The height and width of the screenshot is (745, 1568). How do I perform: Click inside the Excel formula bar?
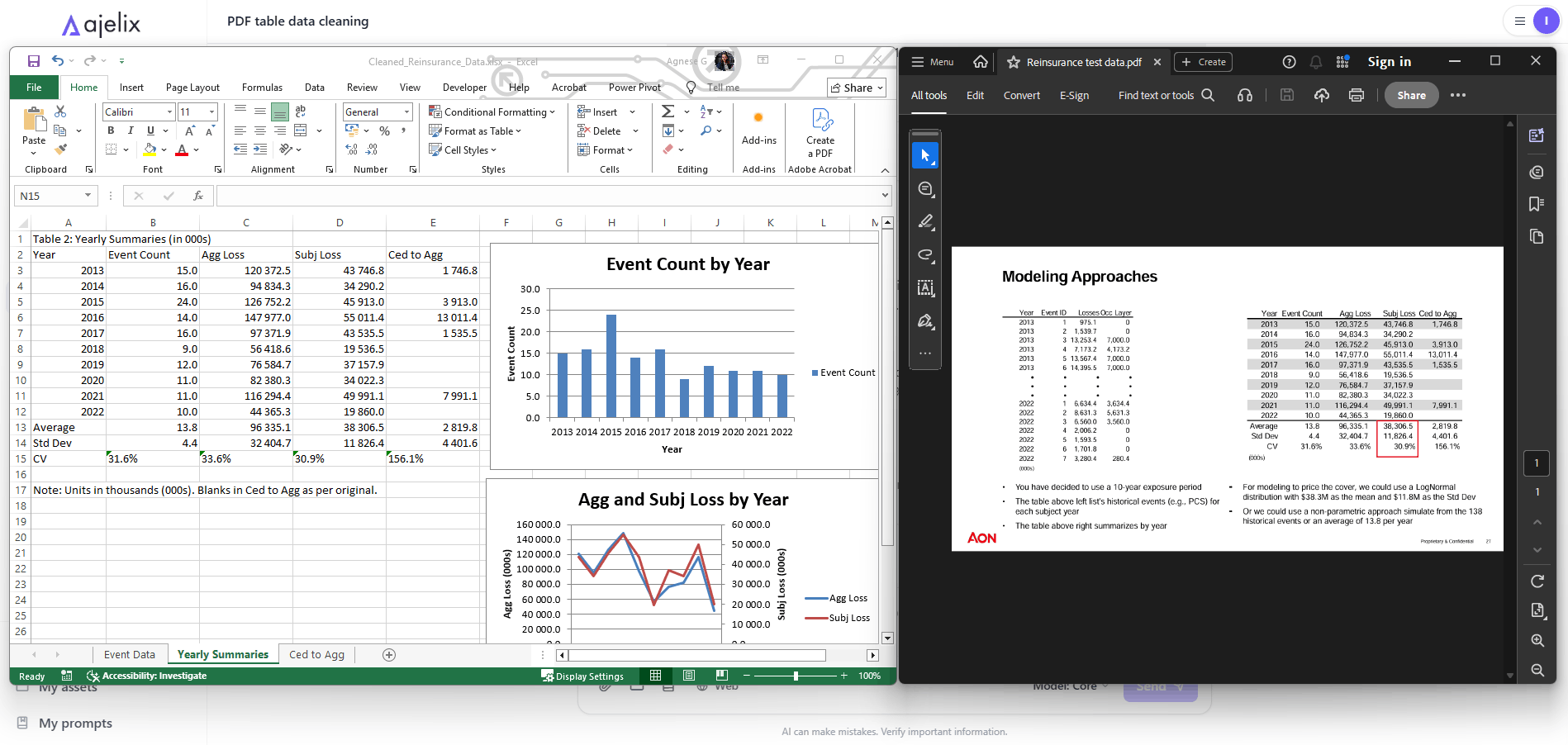coord(496,195)
